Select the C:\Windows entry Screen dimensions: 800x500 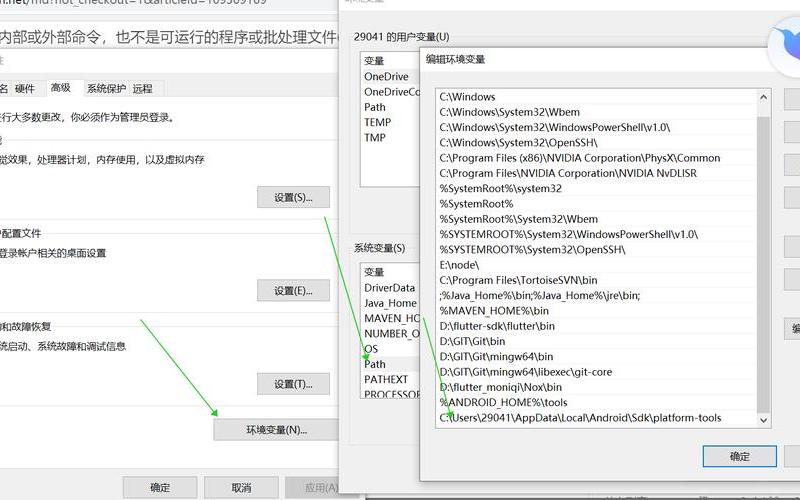tap(597, 96)
